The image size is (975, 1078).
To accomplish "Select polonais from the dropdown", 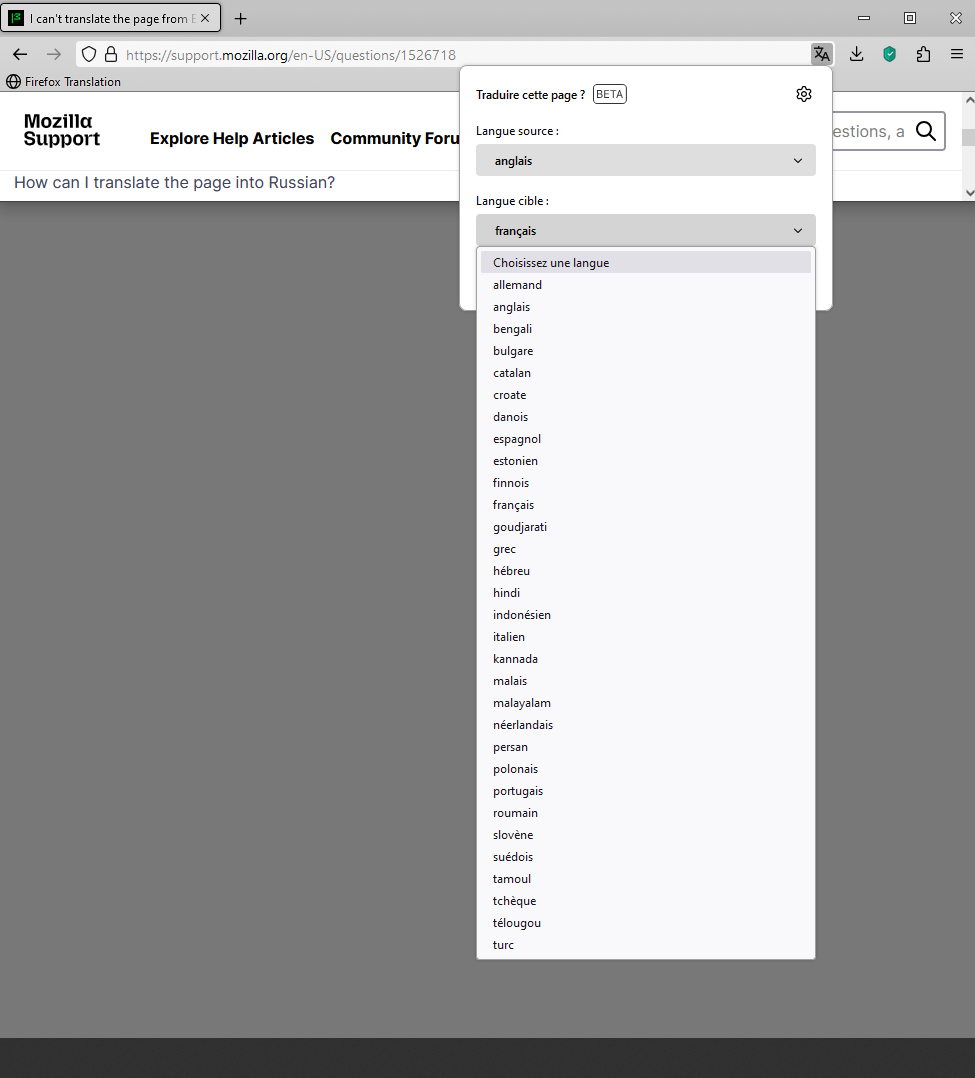I will click(x=646, y=769).
